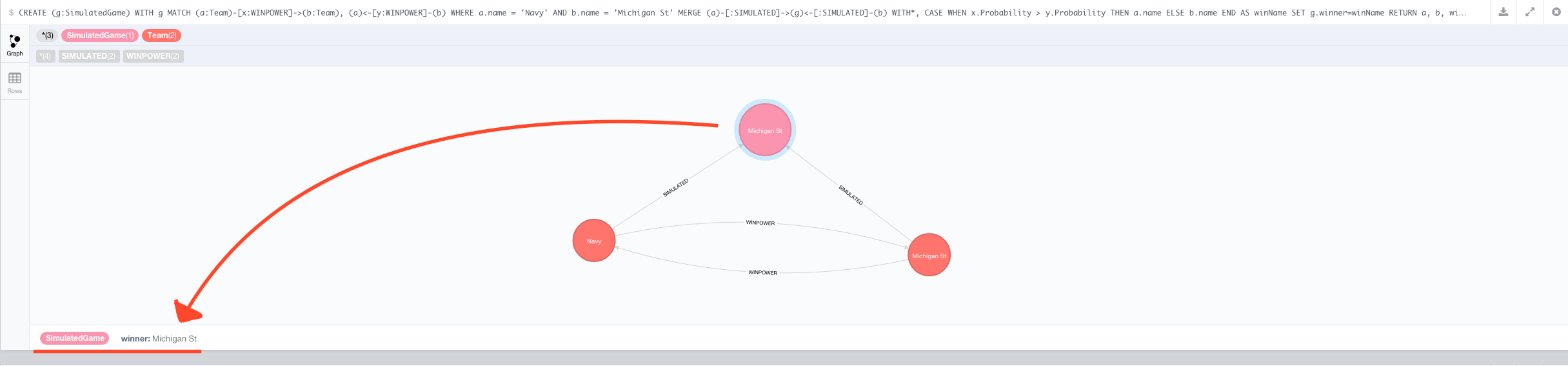
Task: Click the upper WINPOWER relationship label
Action: pos(760,223)
